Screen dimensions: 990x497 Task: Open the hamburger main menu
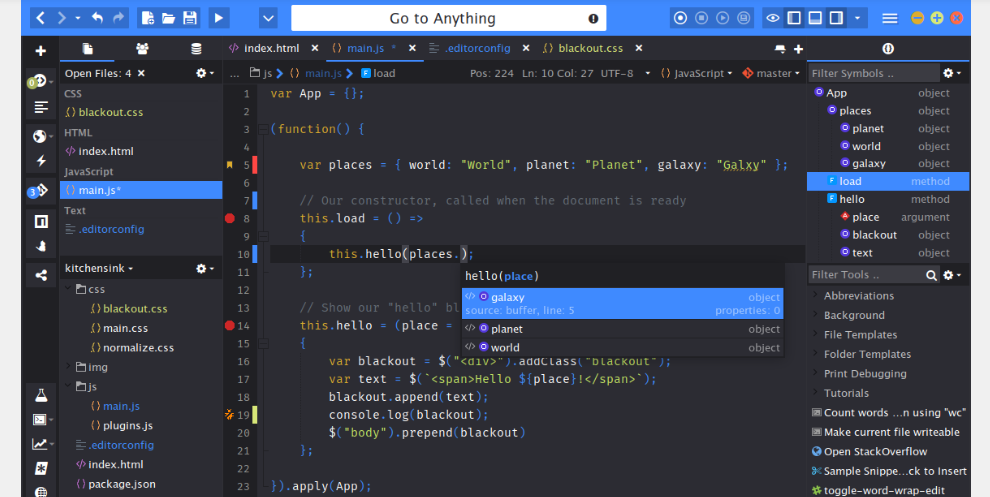(890, 18)
